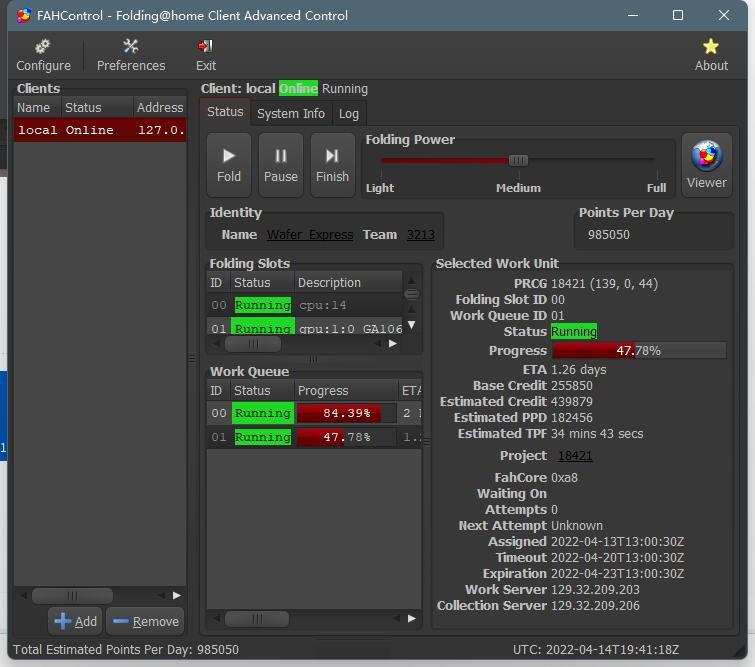Open Preferences from the toolbar
The width and height of the screenshot is (755, 667).
click(130, 55)
